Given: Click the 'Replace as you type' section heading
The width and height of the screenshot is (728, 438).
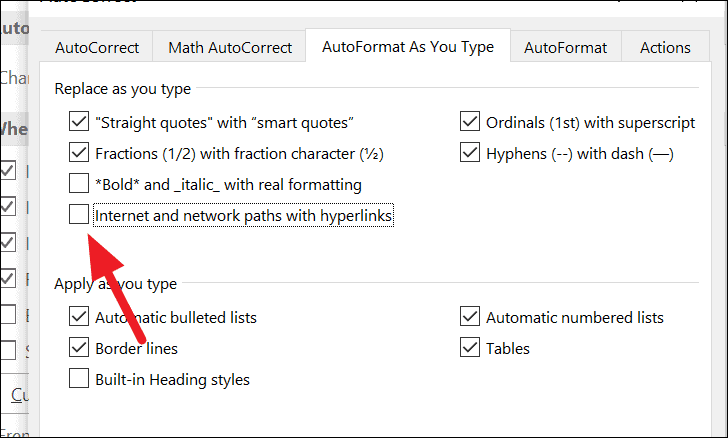Looking at the screenshot, I should pos(123,89).
